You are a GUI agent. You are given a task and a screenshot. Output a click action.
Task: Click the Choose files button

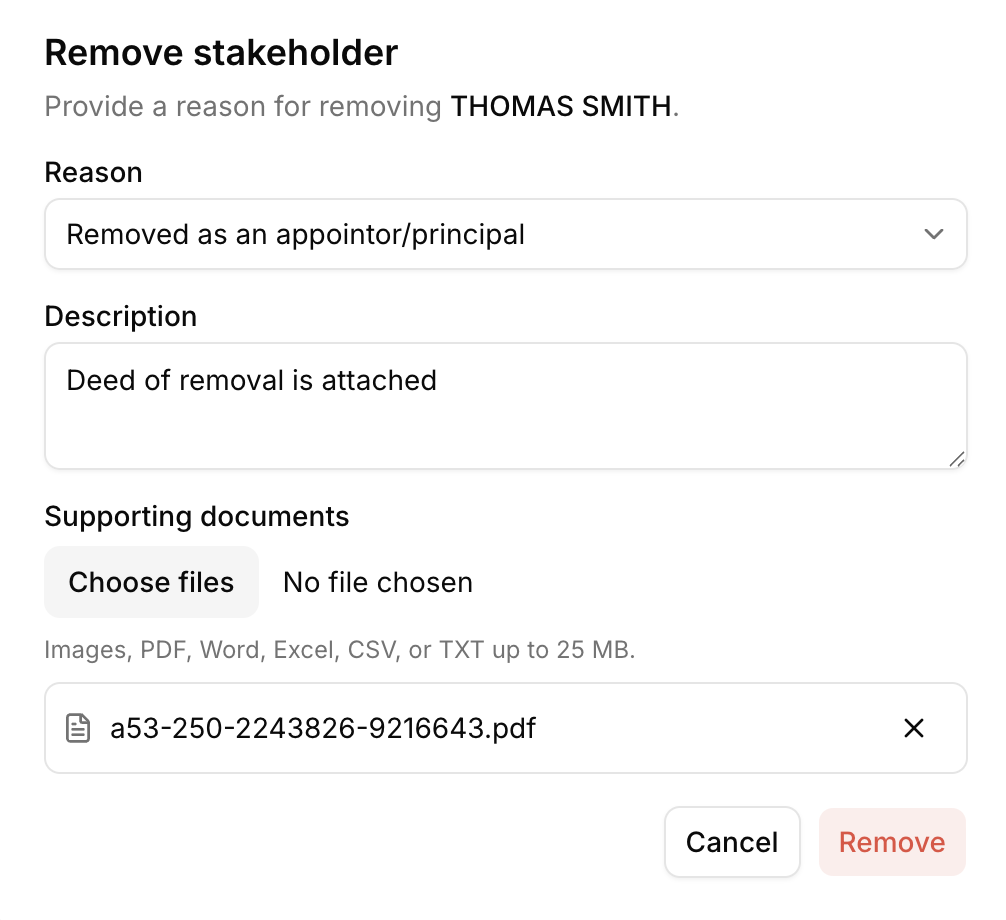coord(151,582)
